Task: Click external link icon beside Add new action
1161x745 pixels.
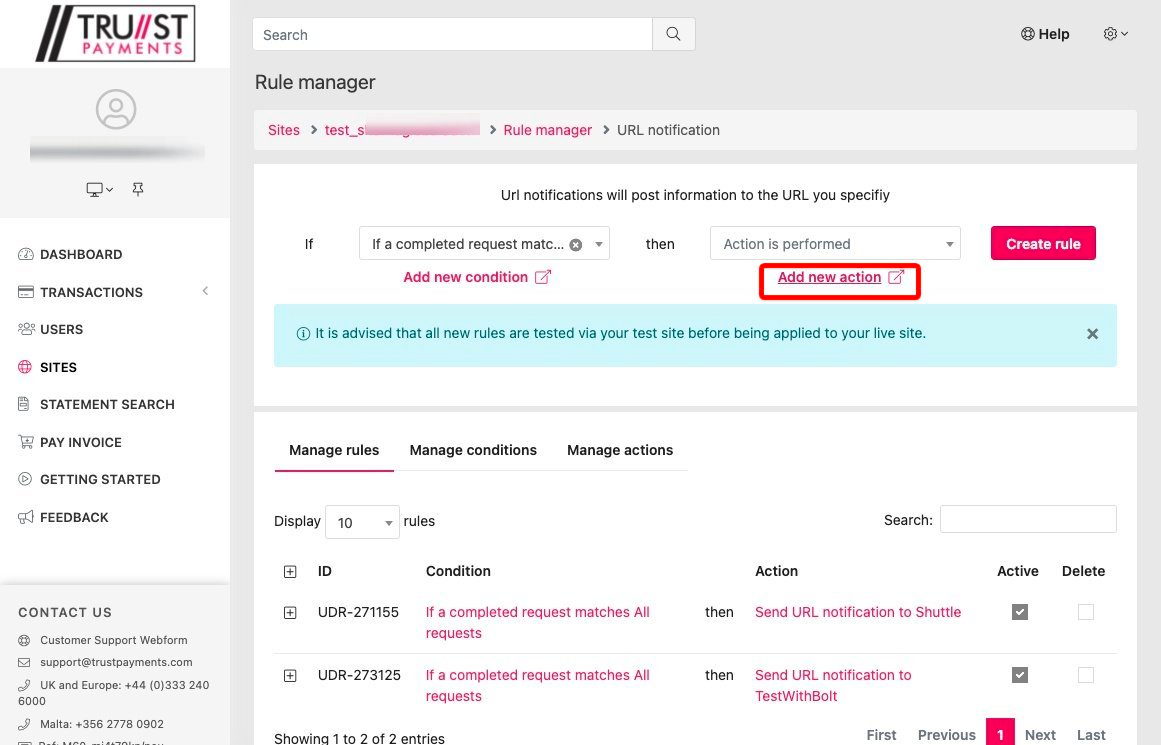Action: tap(896, 277)
